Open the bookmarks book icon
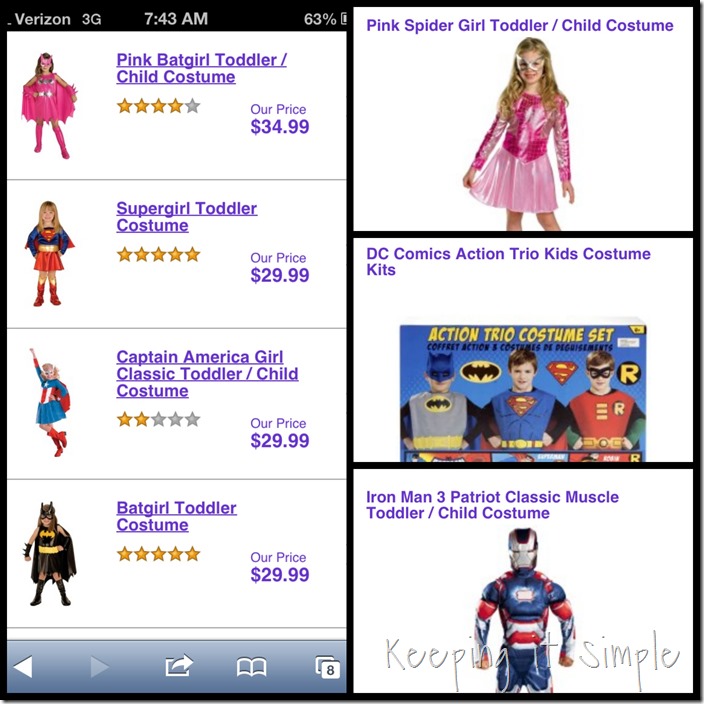Viewport: 704px width, 704px height. (251, 667)
